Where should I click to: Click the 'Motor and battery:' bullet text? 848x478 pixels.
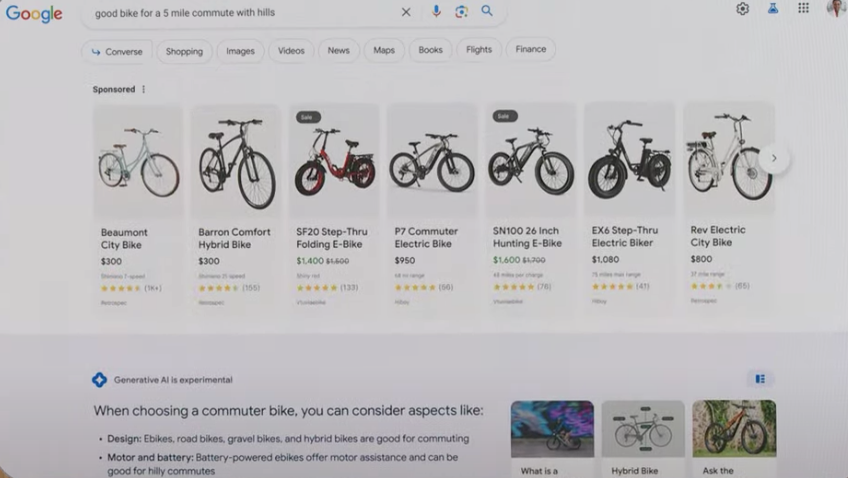tap(282, 464)
